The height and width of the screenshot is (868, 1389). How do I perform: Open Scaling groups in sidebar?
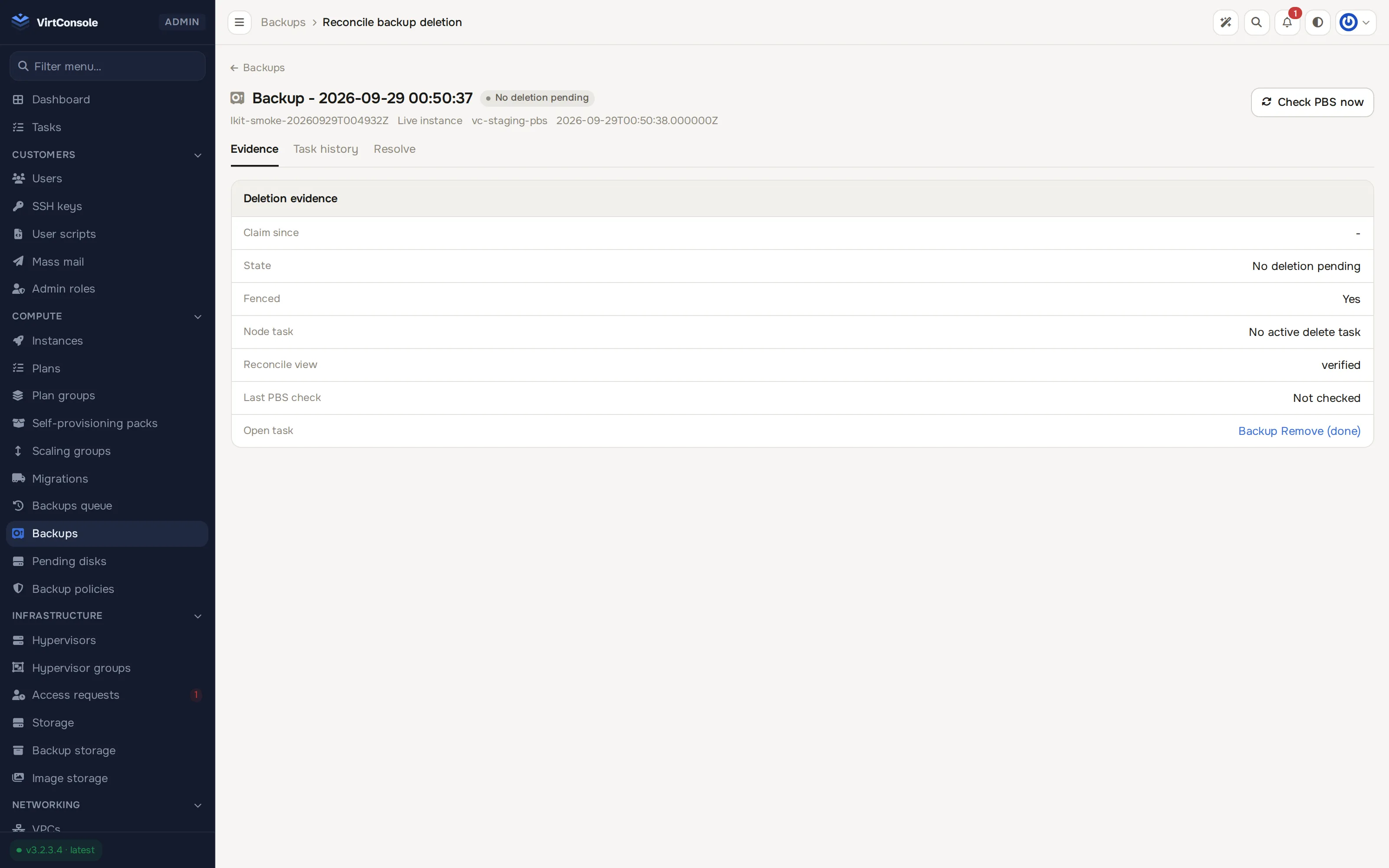[x=107, y=450]
